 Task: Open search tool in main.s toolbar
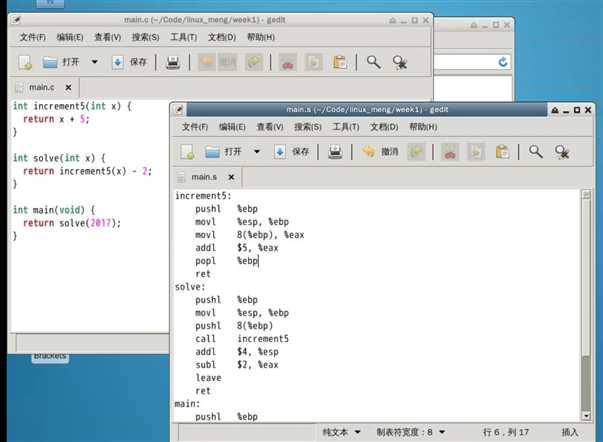[x=535, y=152]
